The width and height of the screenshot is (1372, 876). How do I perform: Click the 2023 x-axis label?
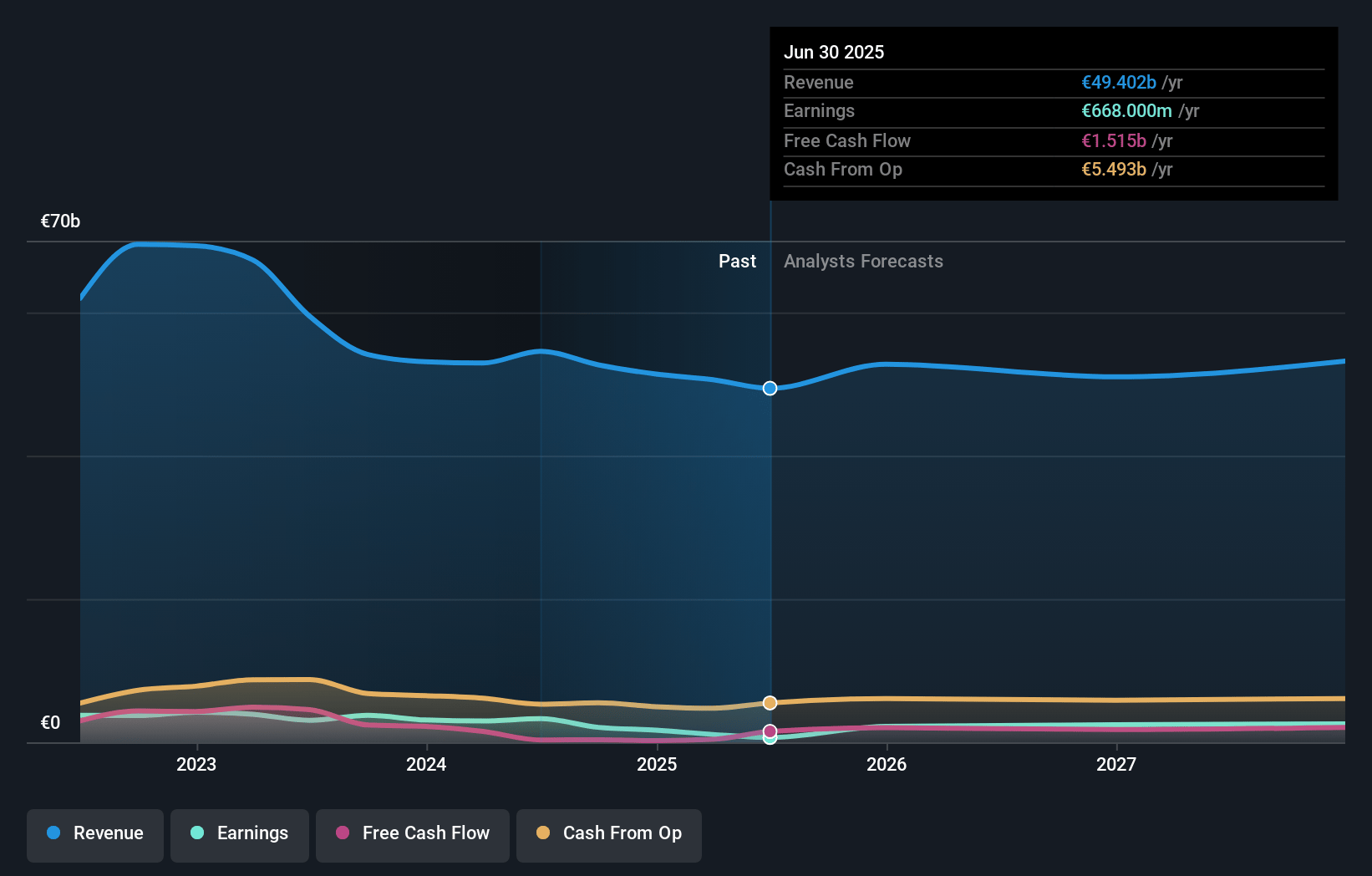pos(196,764)
